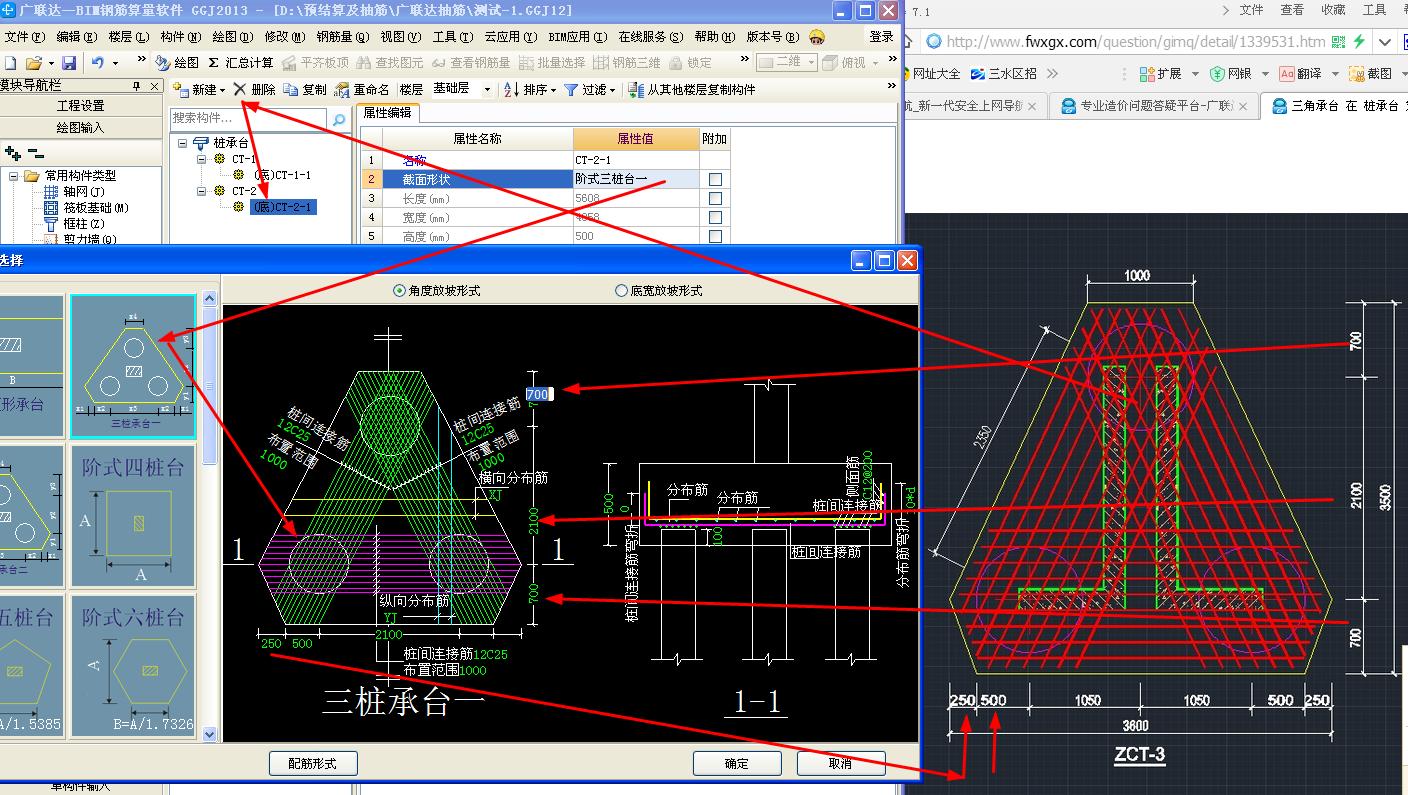Click the New file icon in toolbar
Image resolution: width=1408 pixels, height=795 pixels.
point(10,62)
